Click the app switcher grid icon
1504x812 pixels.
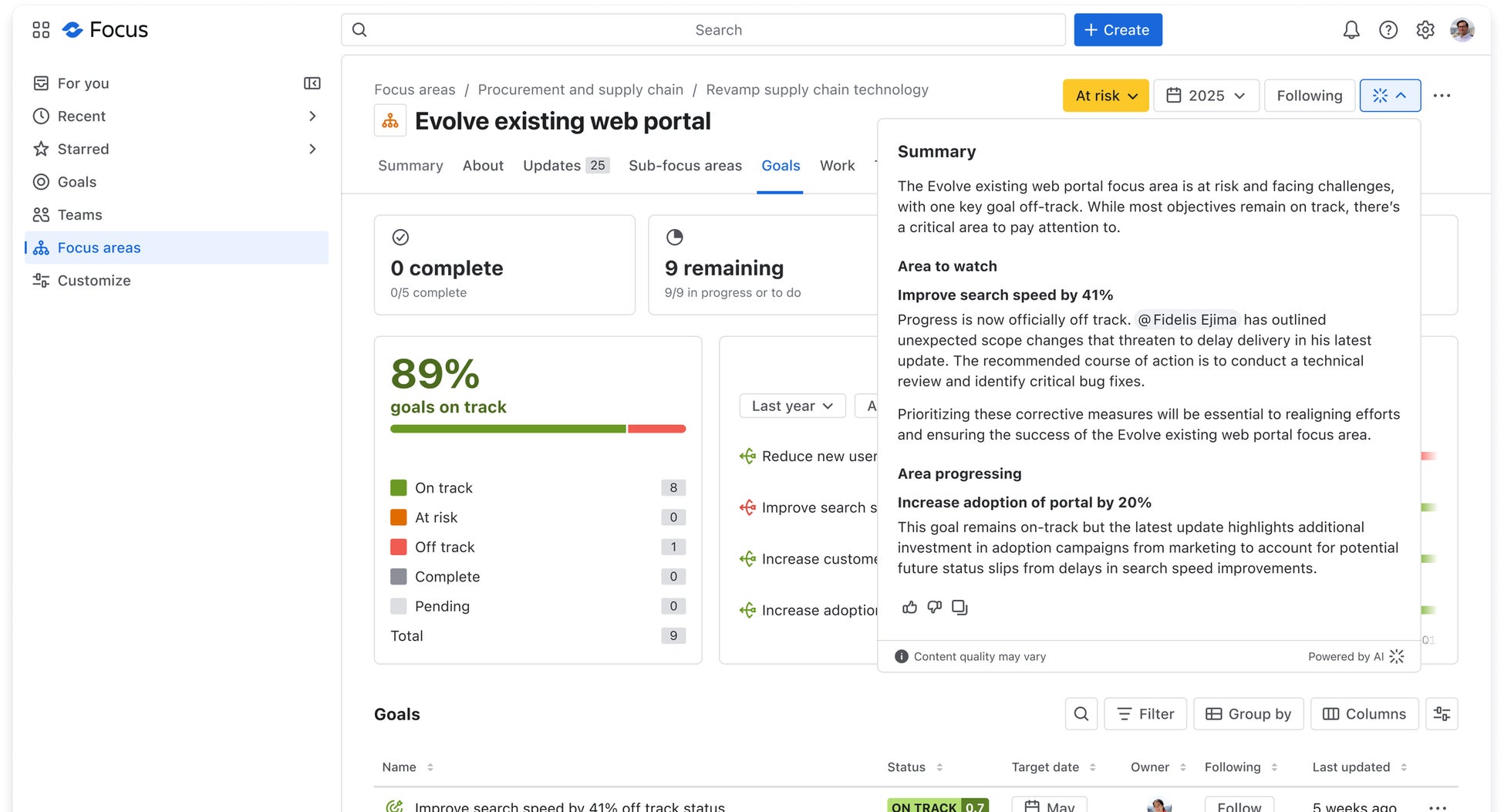[x=41, y=30]
